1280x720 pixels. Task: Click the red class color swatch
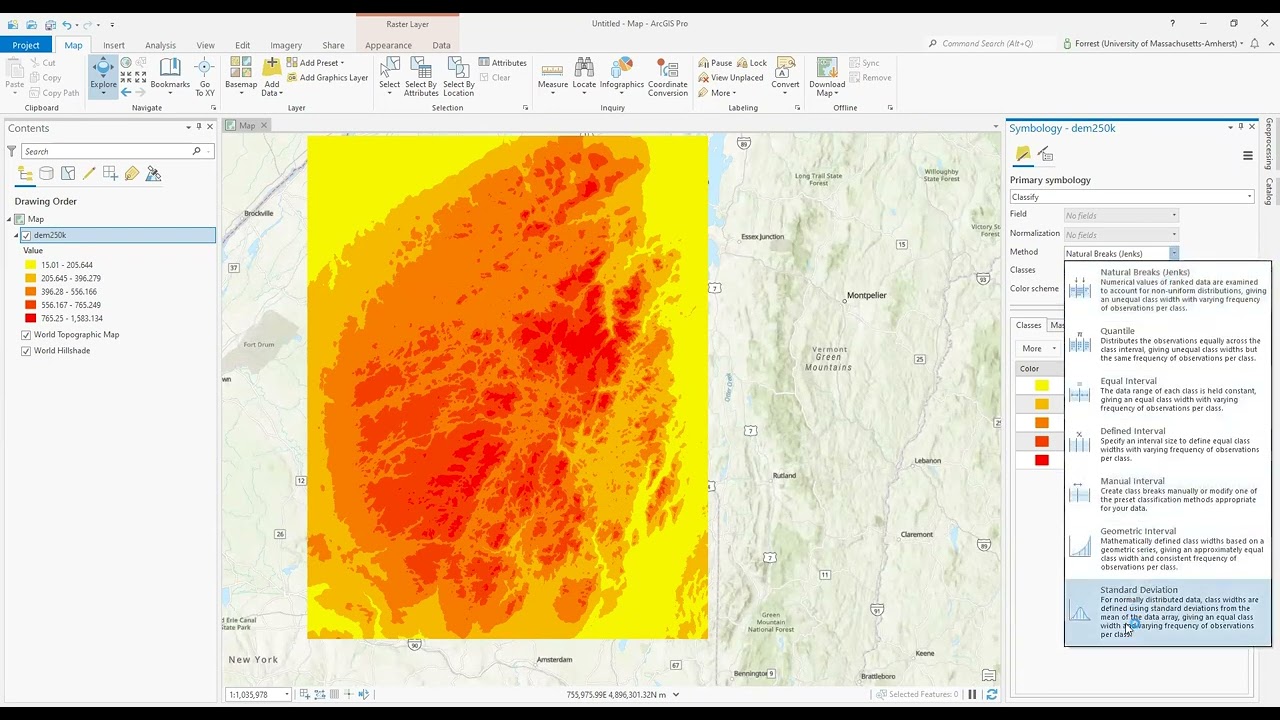point(1041,460)
